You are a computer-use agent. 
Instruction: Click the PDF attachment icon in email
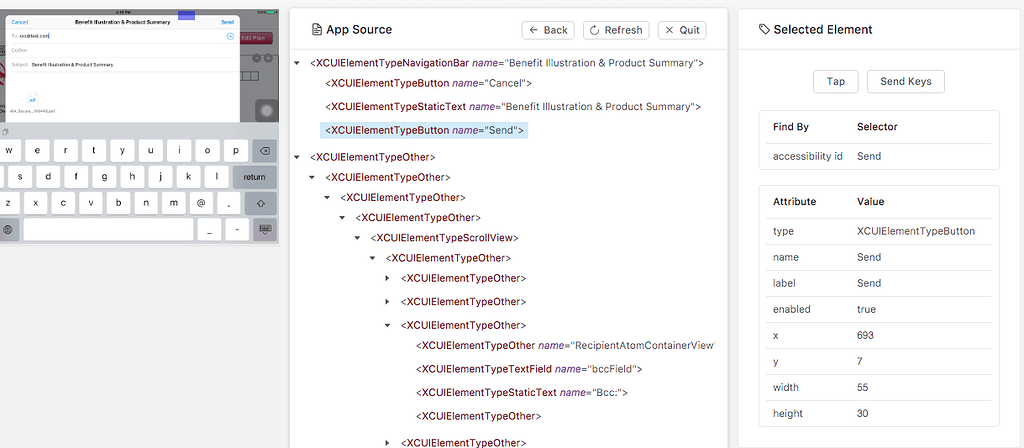[32, 101]
